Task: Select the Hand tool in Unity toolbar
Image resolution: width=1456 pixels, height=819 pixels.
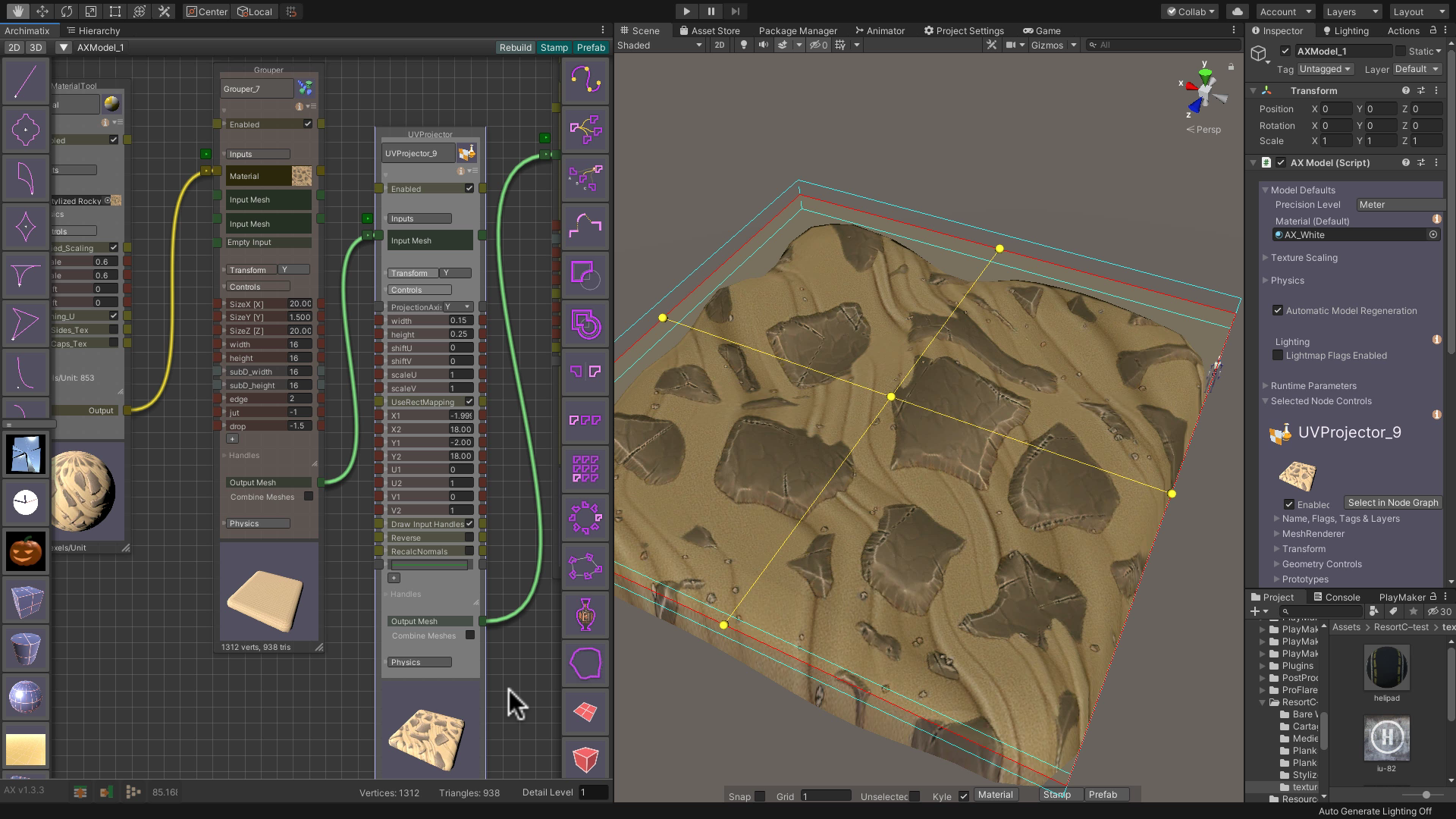Action: [x=18, y=11]
